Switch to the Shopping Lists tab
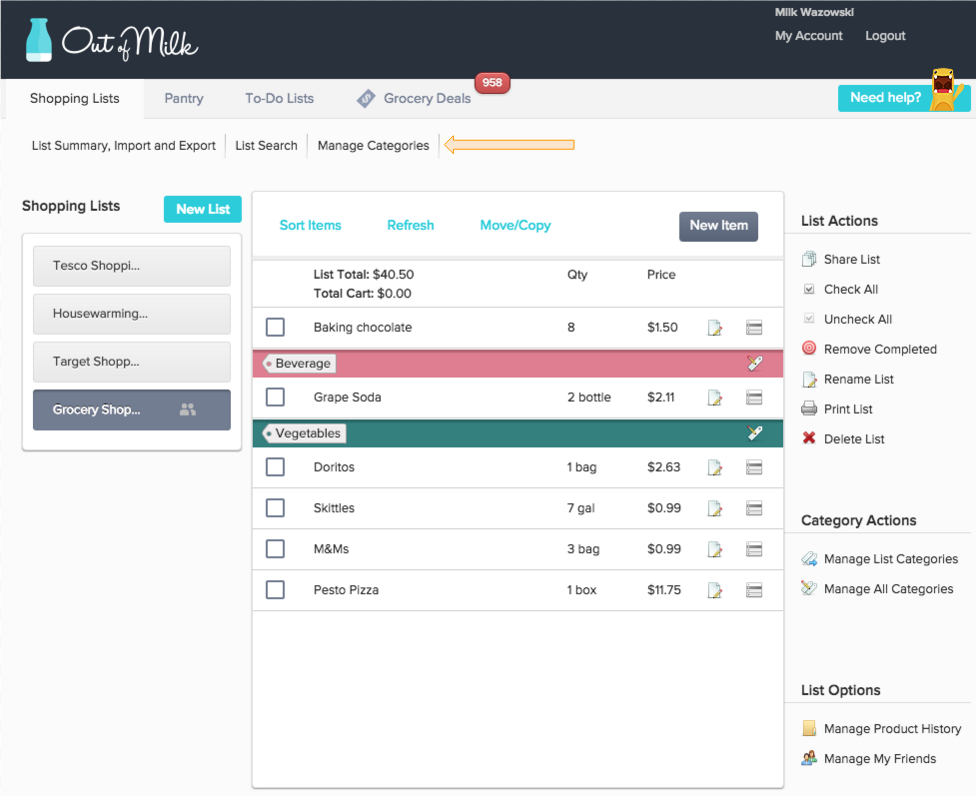Screen dimensions: 976x796 (75, 98)
